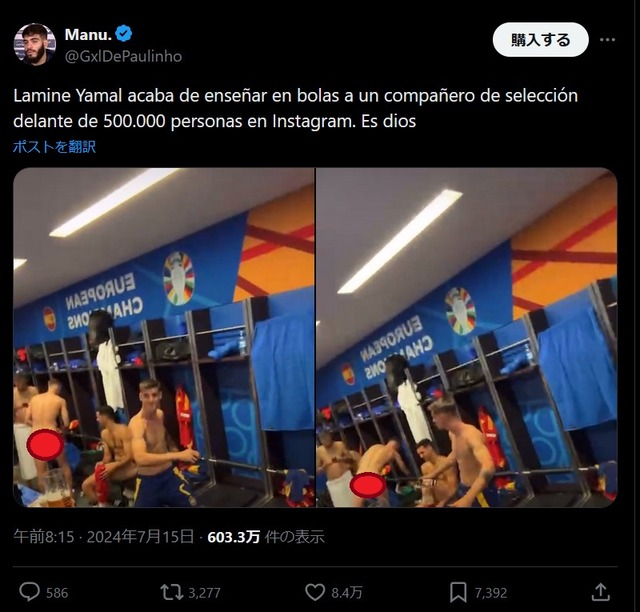
Task: Open the right locker room image
Action: point(467,337)
